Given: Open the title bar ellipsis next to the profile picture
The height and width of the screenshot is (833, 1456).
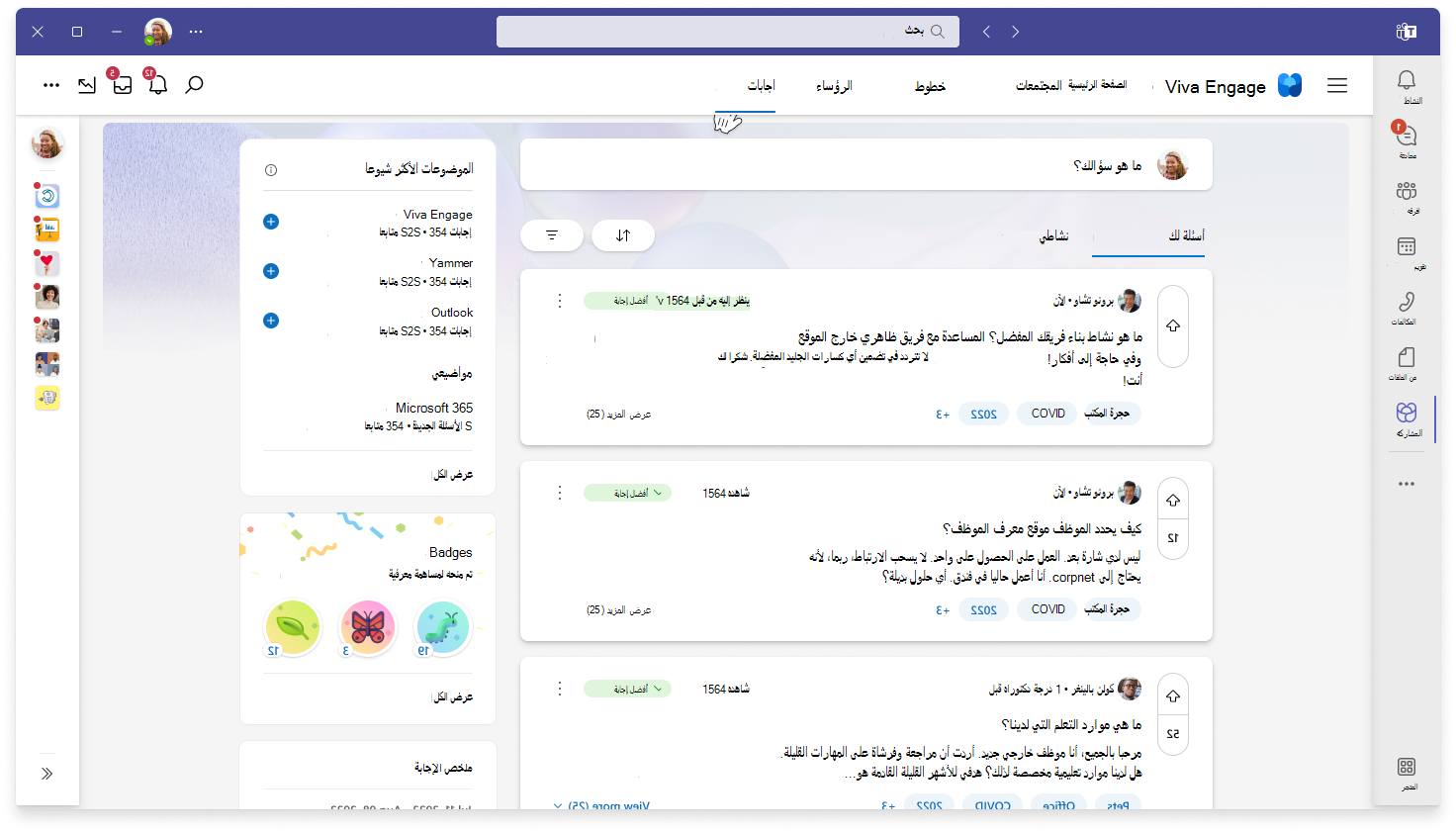Looking at the screenshot, I should click(x=196, y=32).
